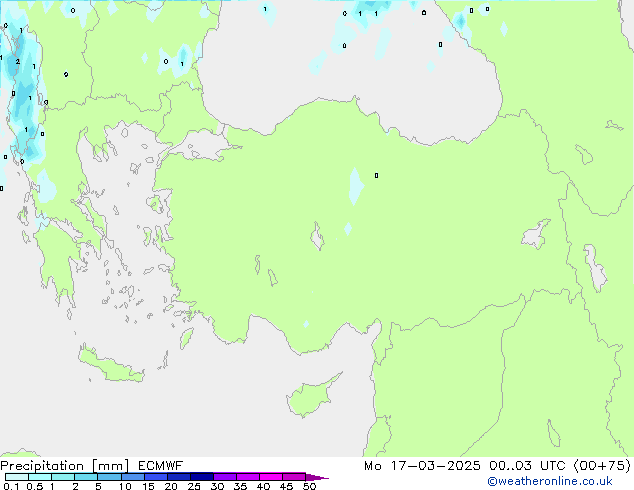Image resolution: width=634 pixels, height=490 pixels.
Task: Click the '35' legend value
Action: (240, 486)
